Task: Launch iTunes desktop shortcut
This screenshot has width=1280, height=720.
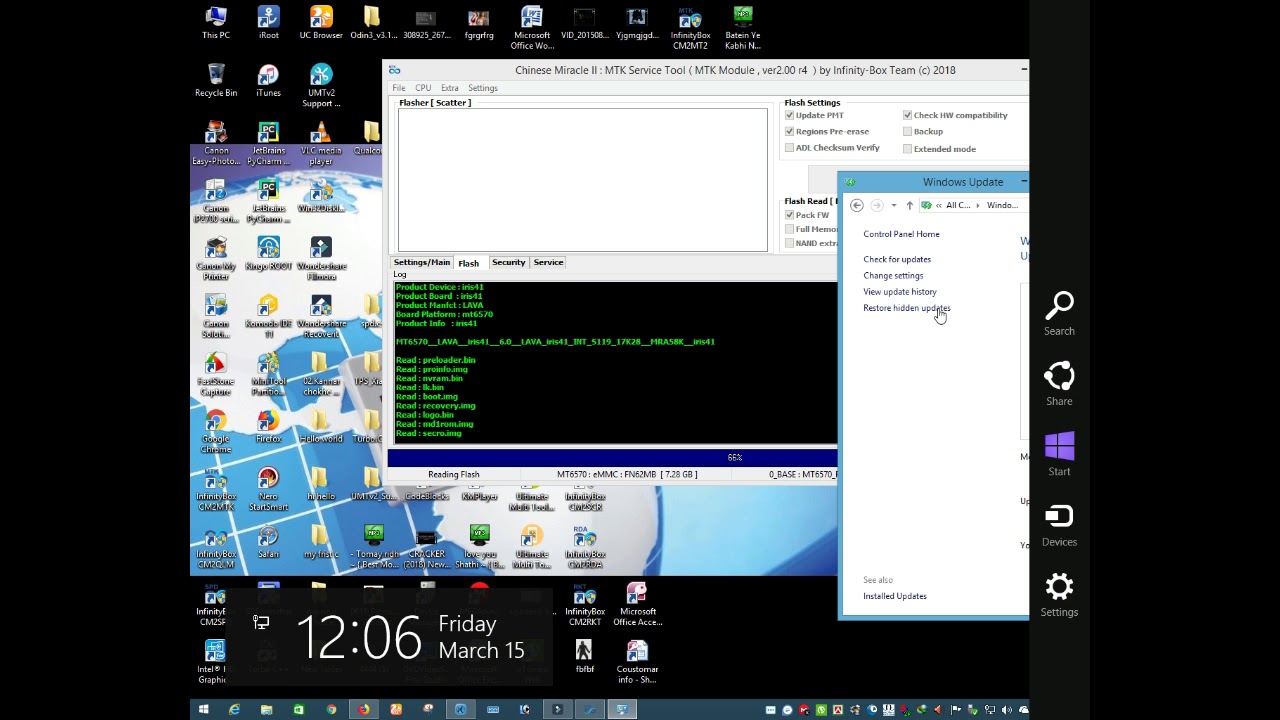Action: click(268, 81)
